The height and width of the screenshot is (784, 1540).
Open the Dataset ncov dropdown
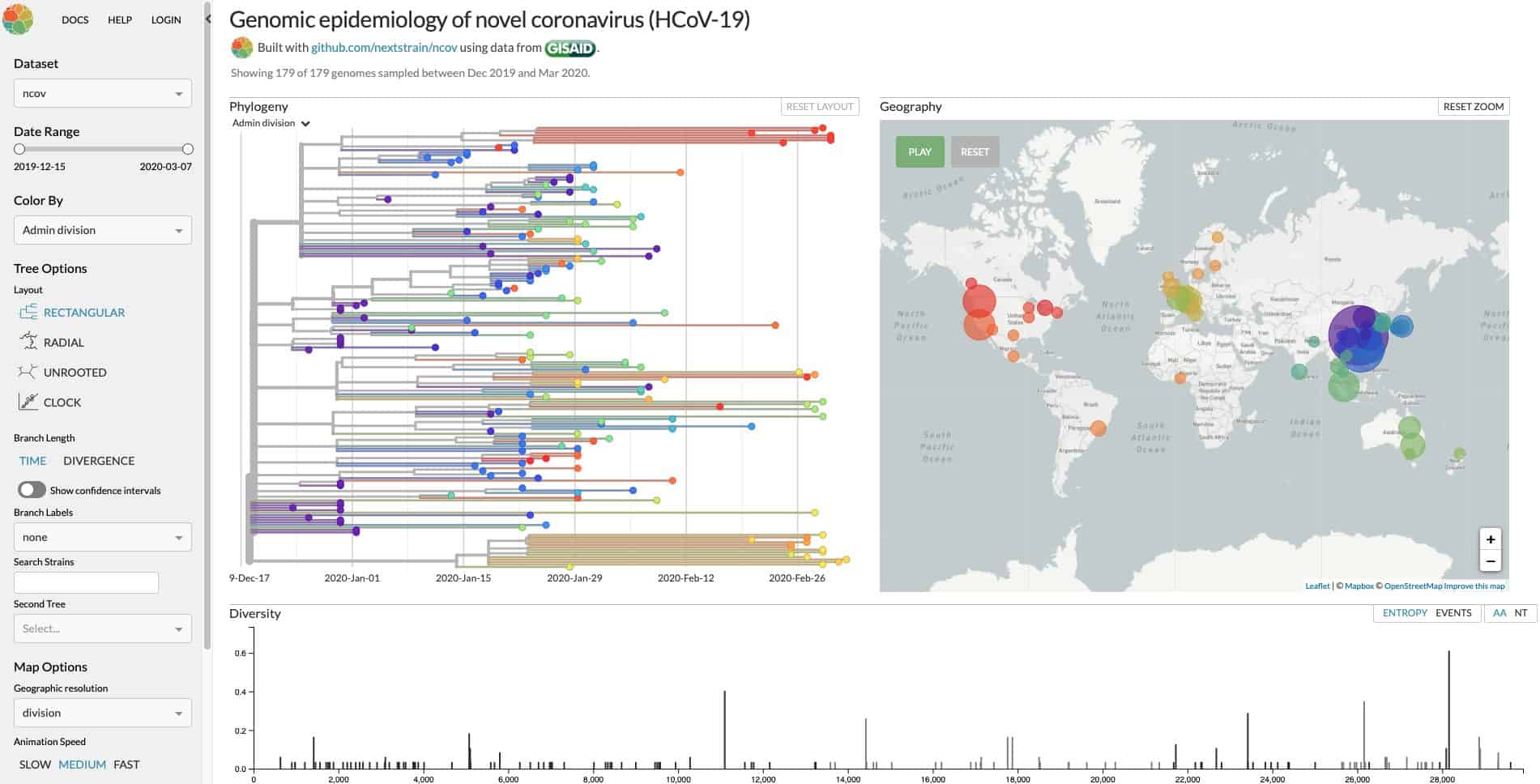point(103,93)
